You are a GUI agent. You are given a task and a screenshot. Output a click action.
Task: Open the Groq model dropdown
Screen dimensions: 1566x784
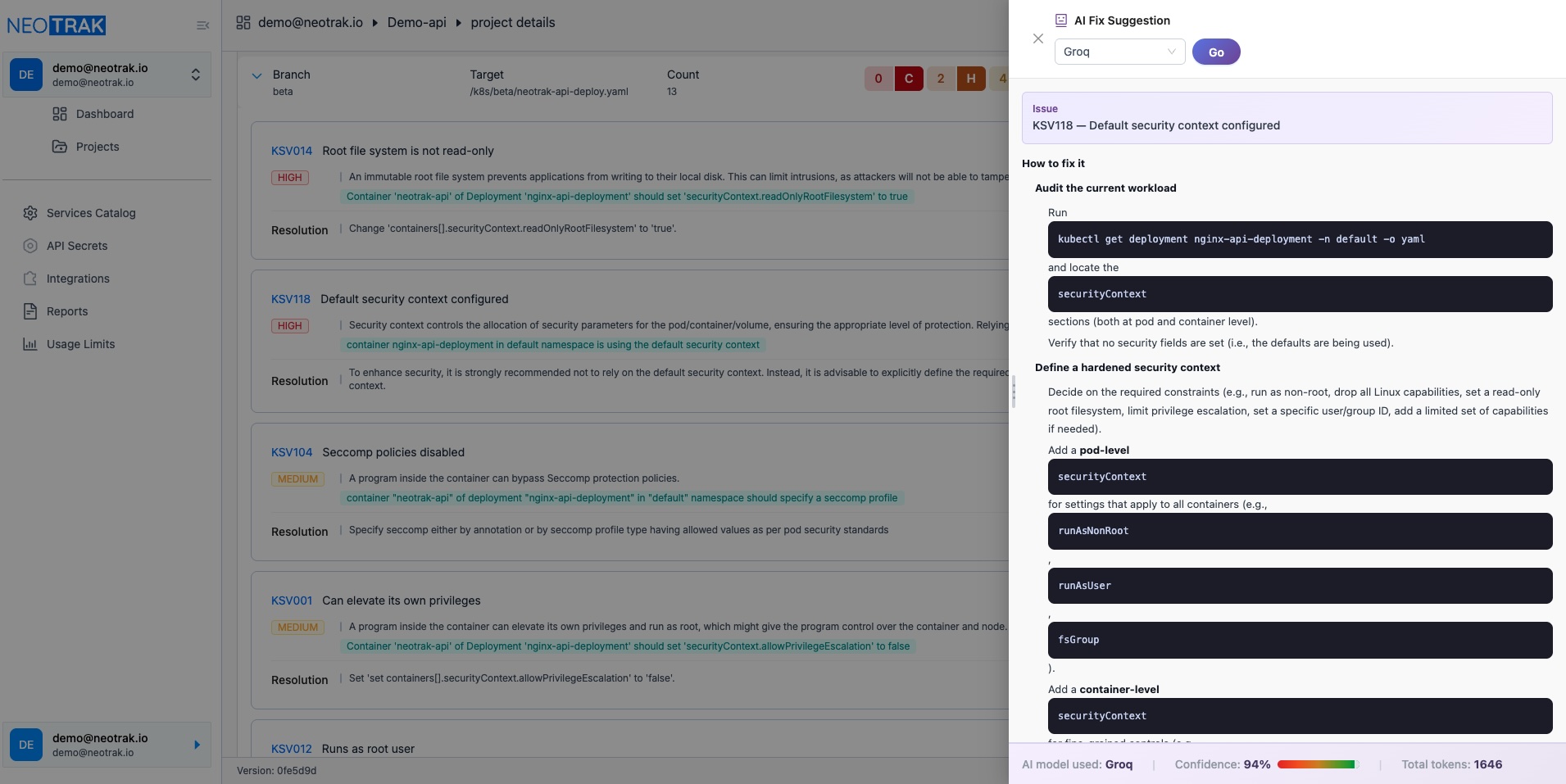coord(1119,52)
